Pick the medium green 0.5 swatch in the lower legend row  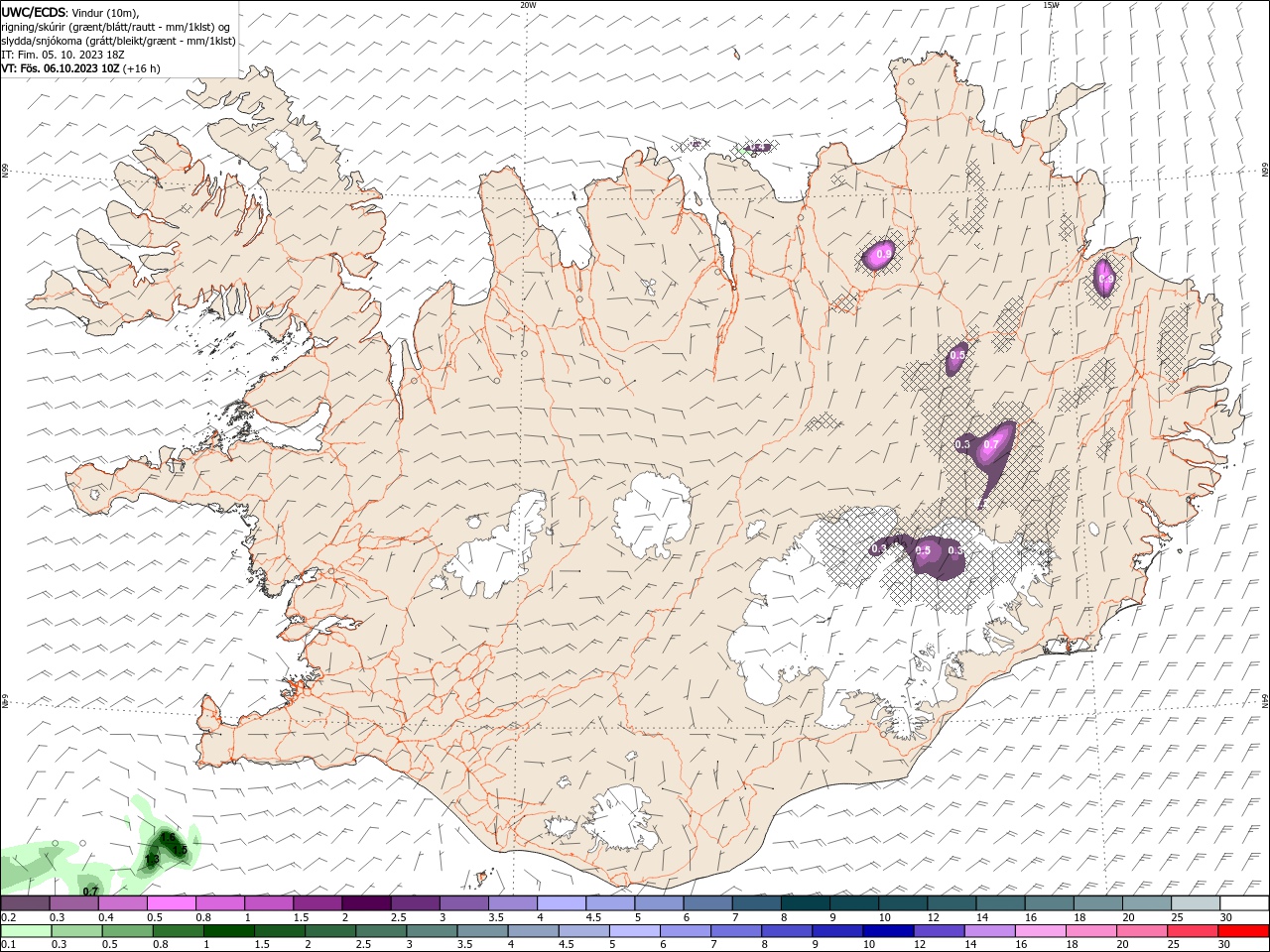pyautogui.click(x=127, y=931)
